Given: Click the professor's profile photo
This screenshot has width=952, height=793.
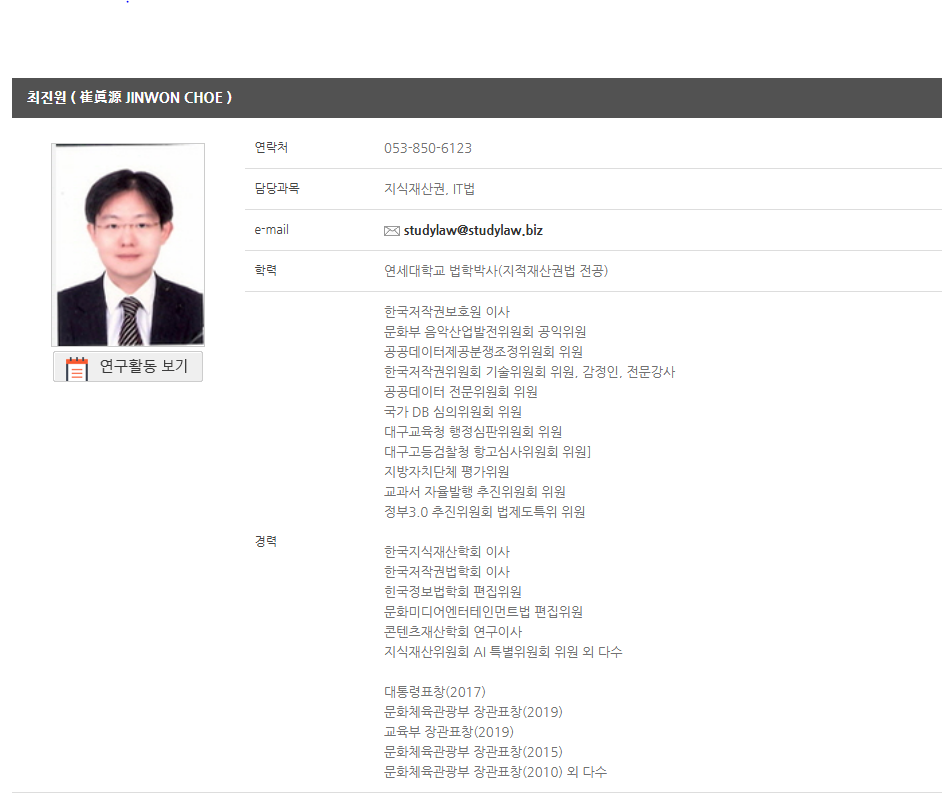Looking at the screenshot, I should (x=128, y=245).
